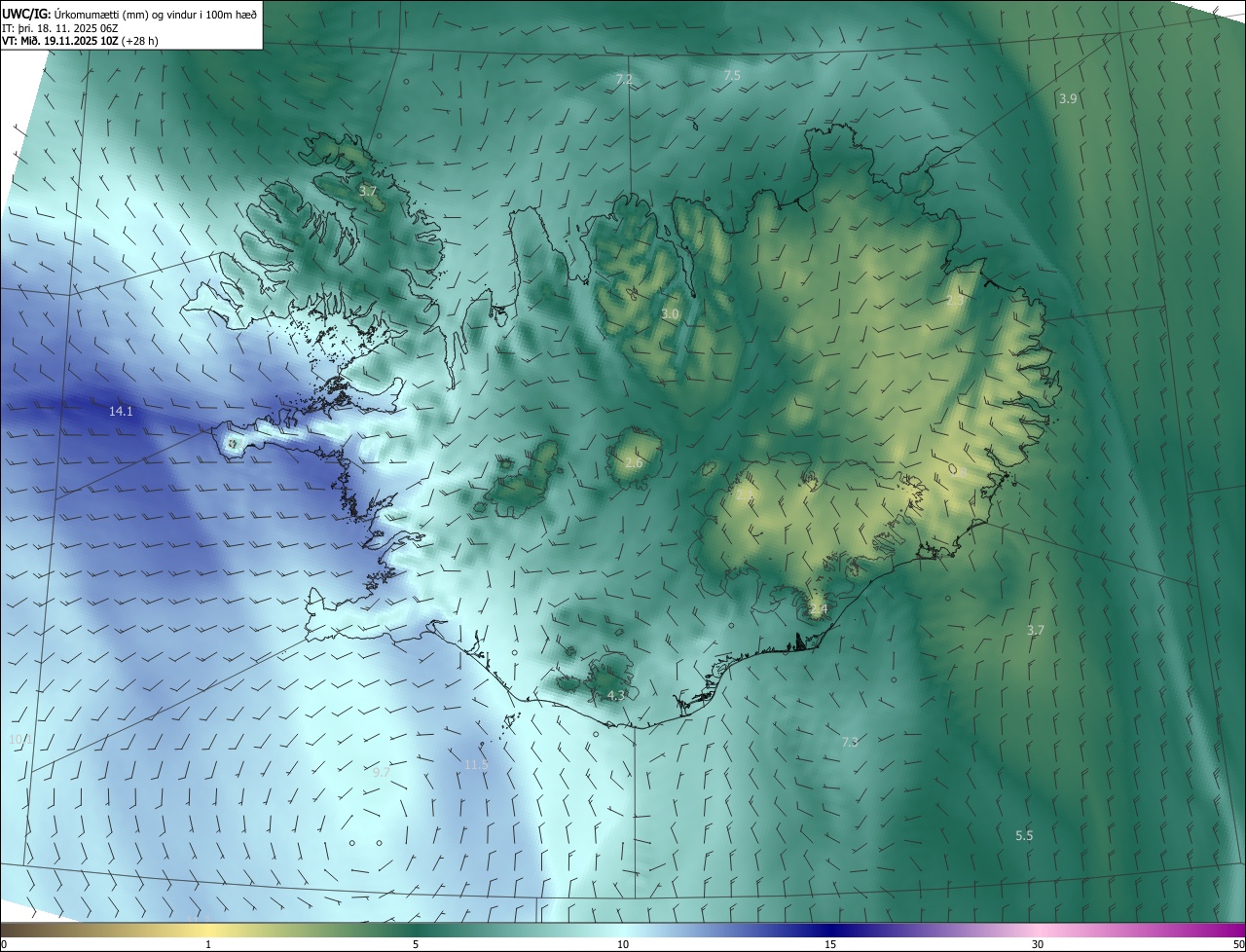1246x952 pixels.
Task: Click the 3.7 label over the Westfjords peninsula
Action: (367, 191)
